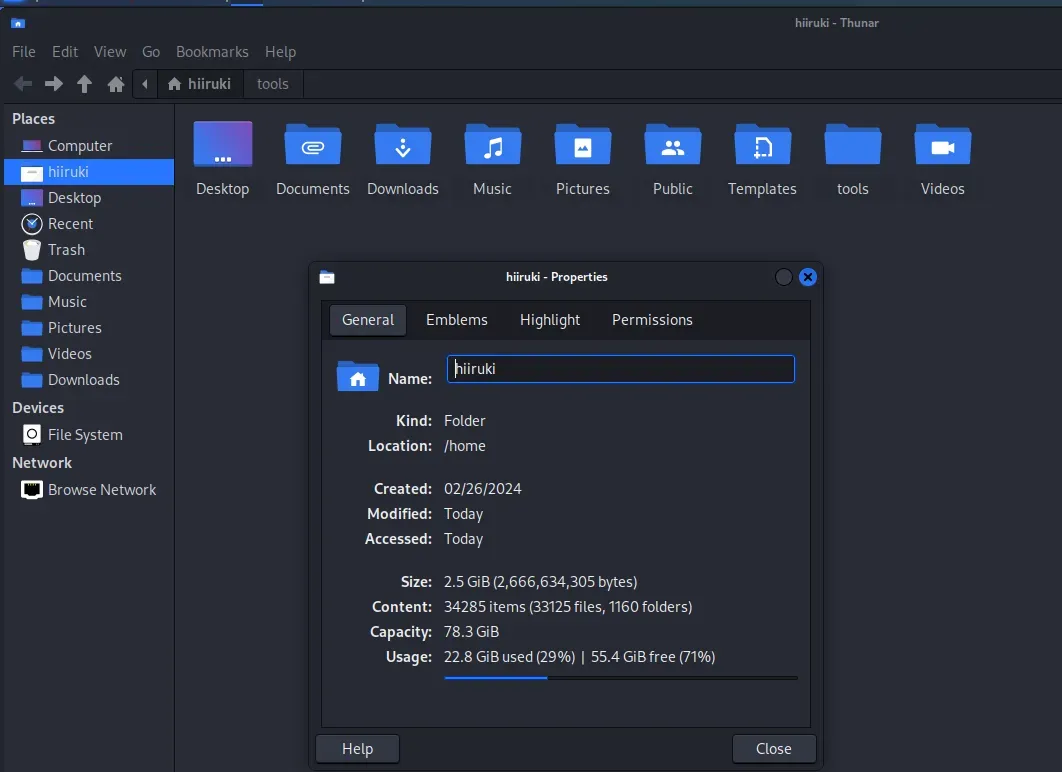Open Trash in the Places sidebar
Screen dimensions: 1062x772
point(66,250)
